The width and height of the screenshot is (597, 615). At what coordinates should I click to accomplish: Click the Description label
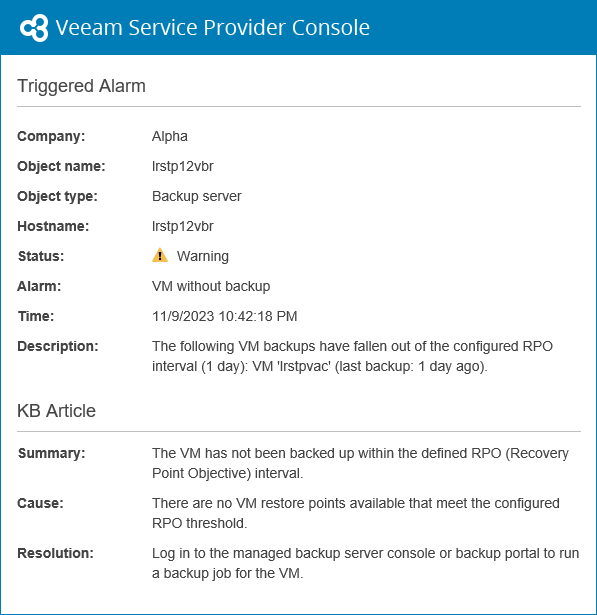[x=58, y=346]
